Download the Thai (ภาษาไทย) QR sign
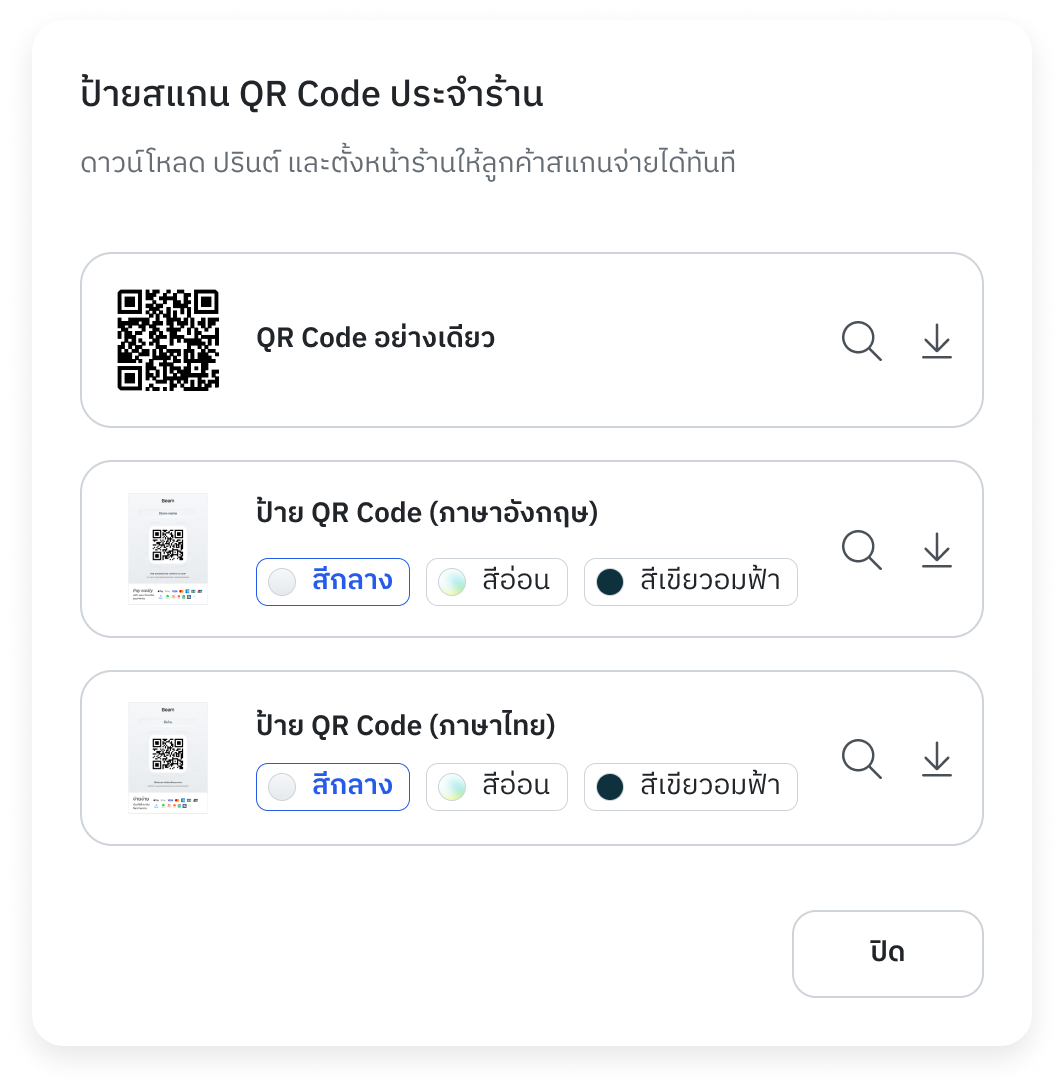The height and width of the screenshot is (1090, 1064). pyautogui.click(x=937, y=758)
